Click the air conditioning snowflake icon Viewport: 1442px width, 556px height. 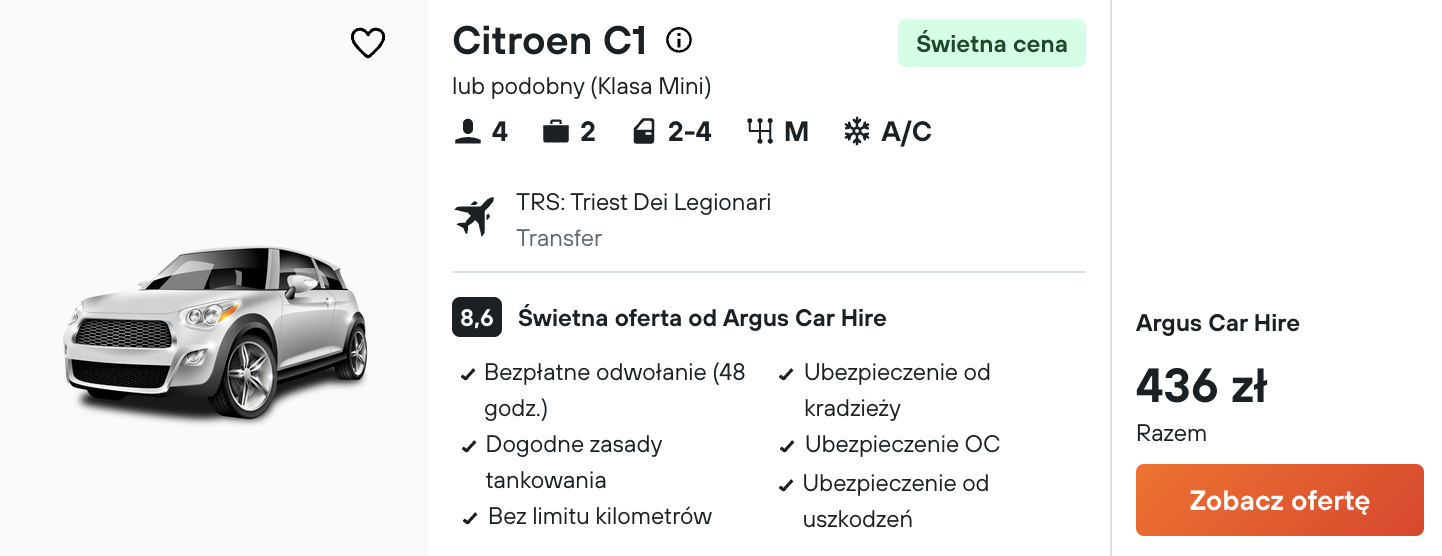[x=857, y=132]
